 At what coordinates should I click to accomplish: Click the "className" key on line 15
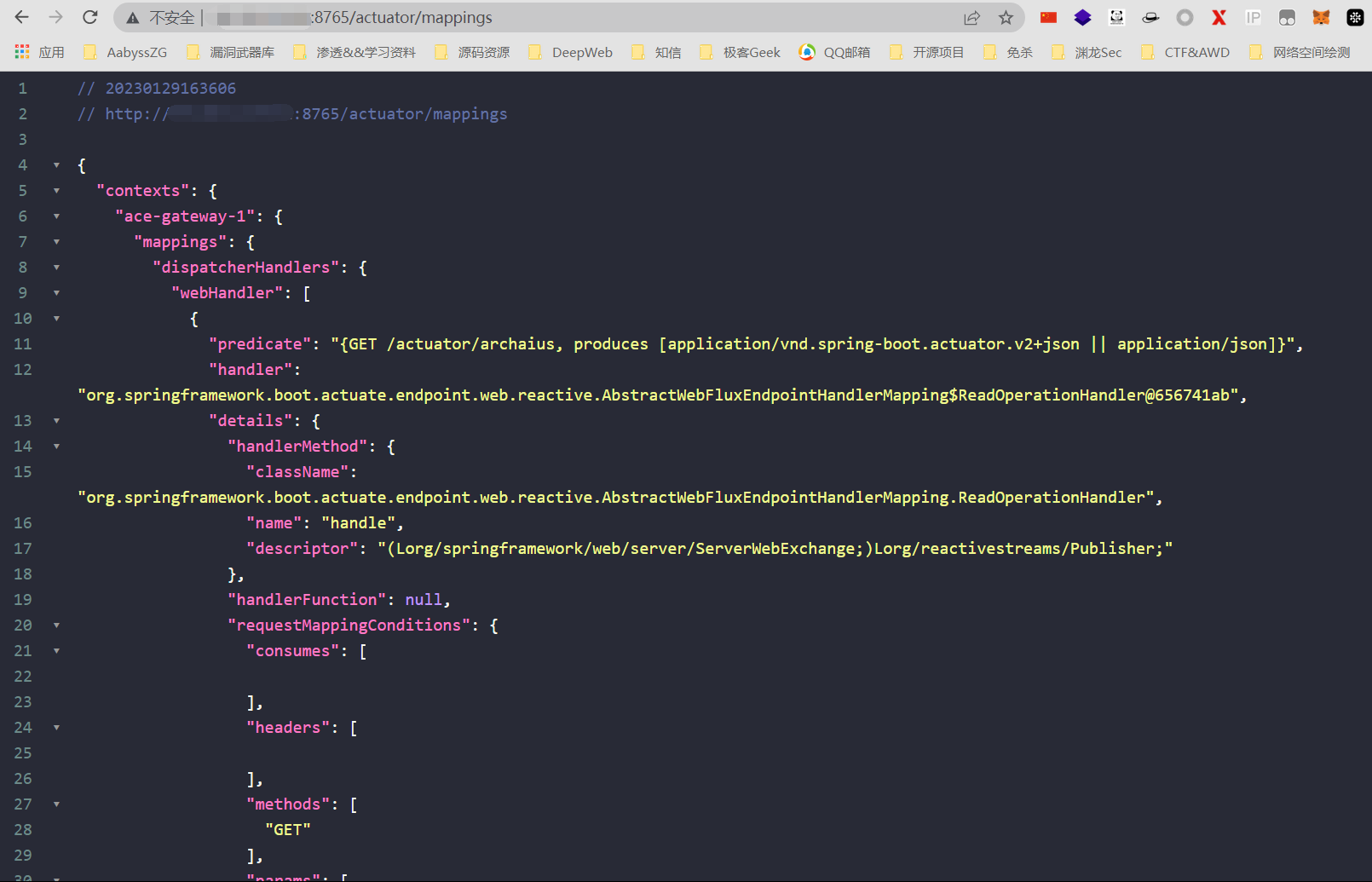(297, 472)
